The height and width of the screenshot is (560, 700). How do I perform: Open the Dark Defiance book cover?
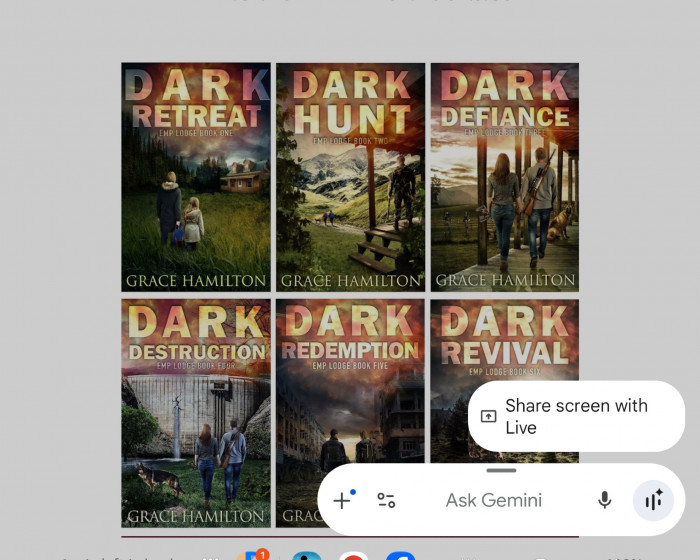pyautogui.click(x=505, y=177)
